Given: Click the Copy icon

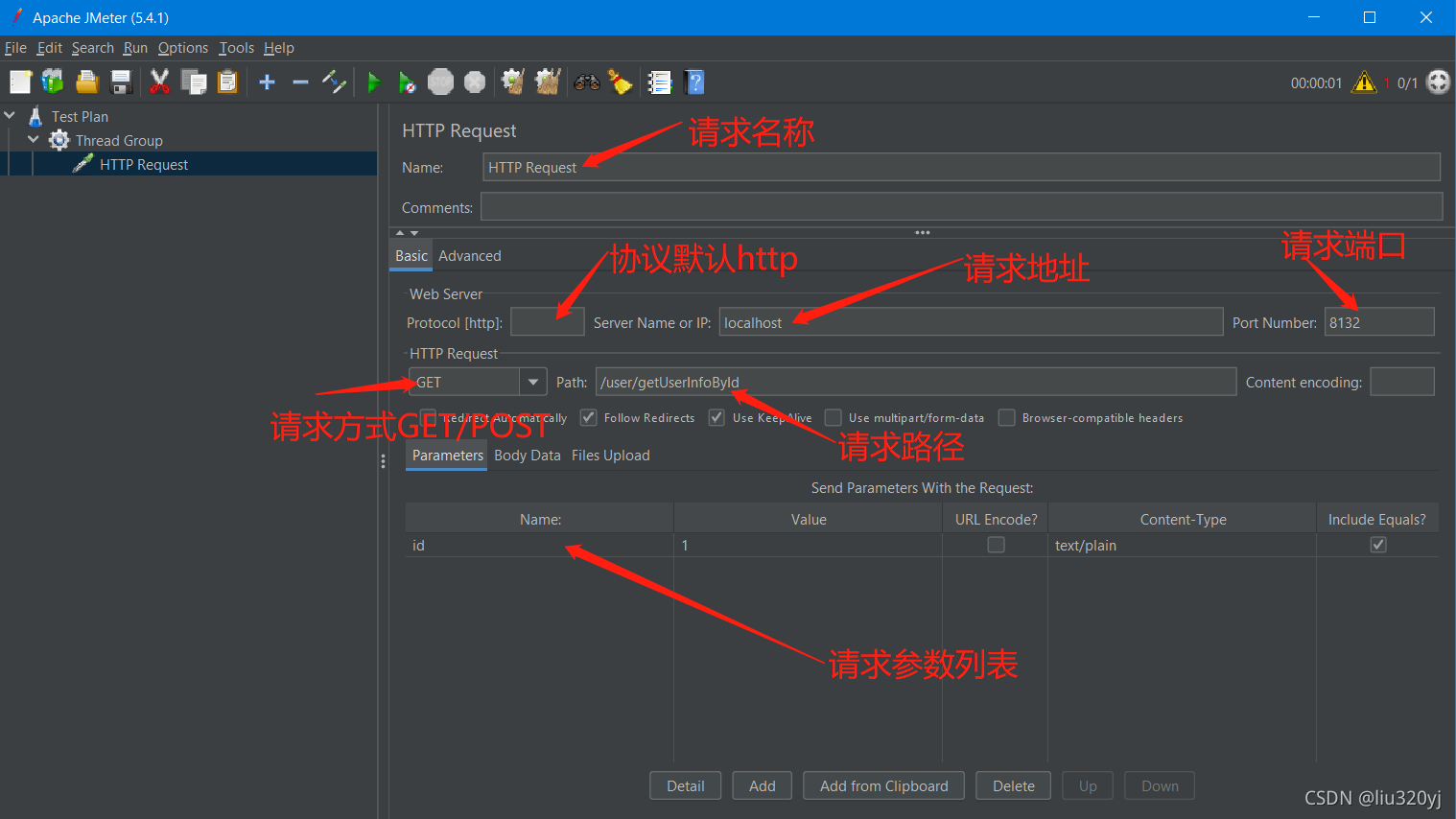Looking at the screenshot, I should (x=194, y=82).
